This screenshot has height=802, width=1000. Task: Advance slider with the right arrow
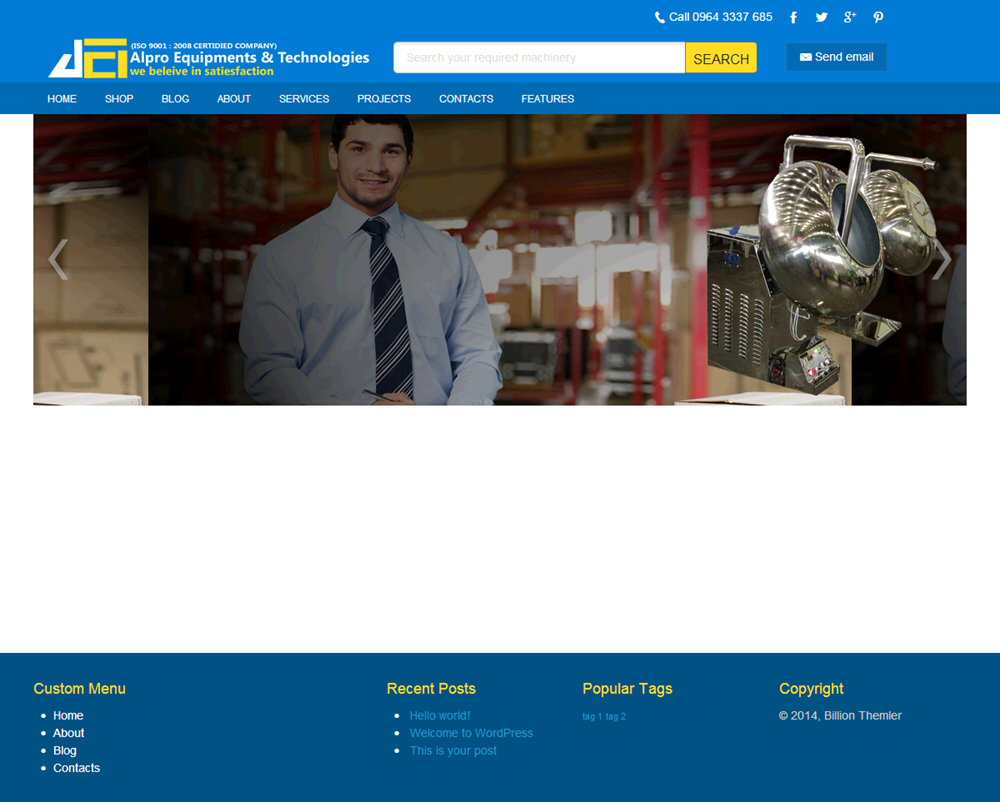[x=941, y=260]
